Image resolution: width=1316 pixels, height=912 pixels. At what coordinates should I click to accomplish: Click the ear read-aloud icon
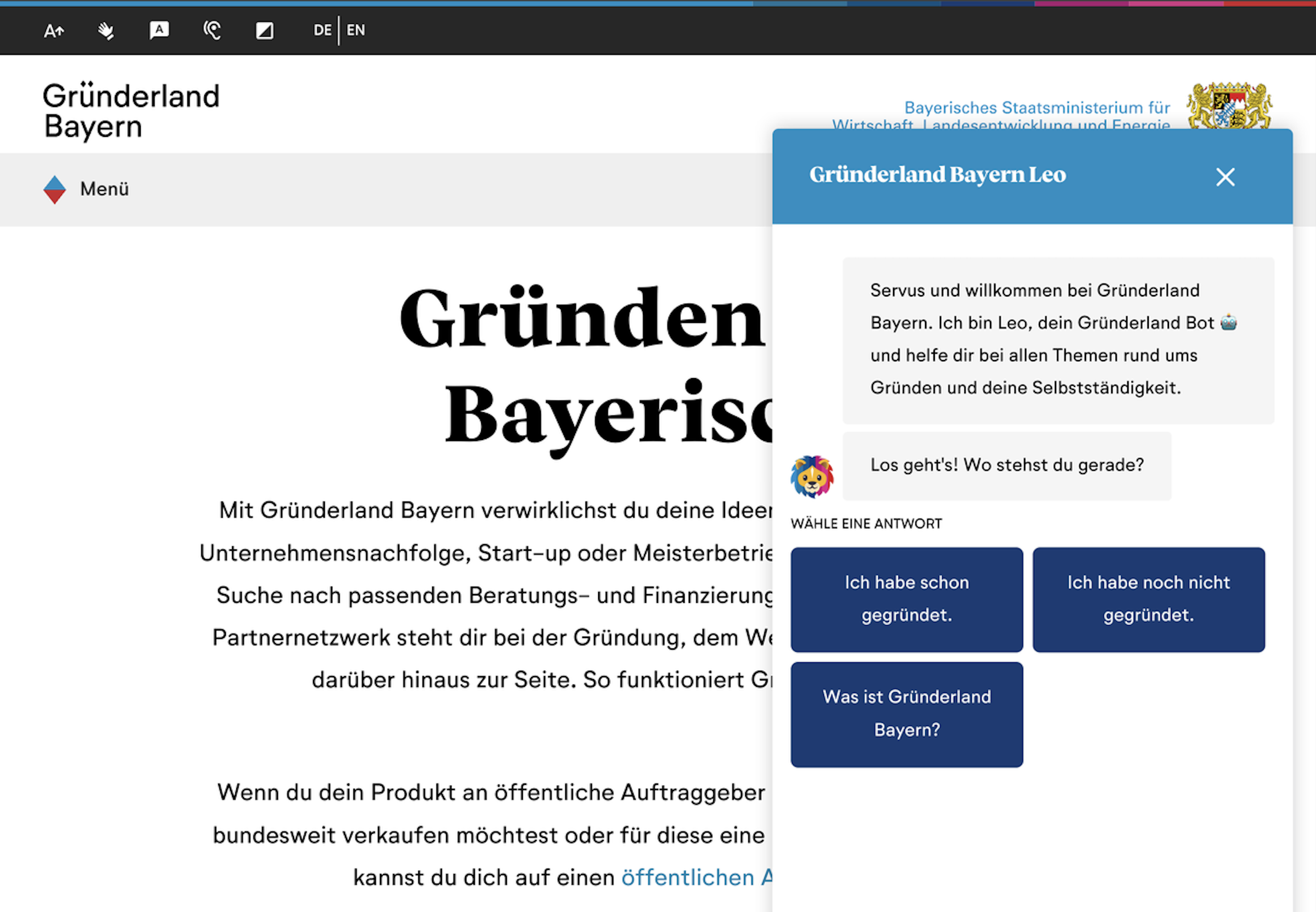click(x=212, y=30)
